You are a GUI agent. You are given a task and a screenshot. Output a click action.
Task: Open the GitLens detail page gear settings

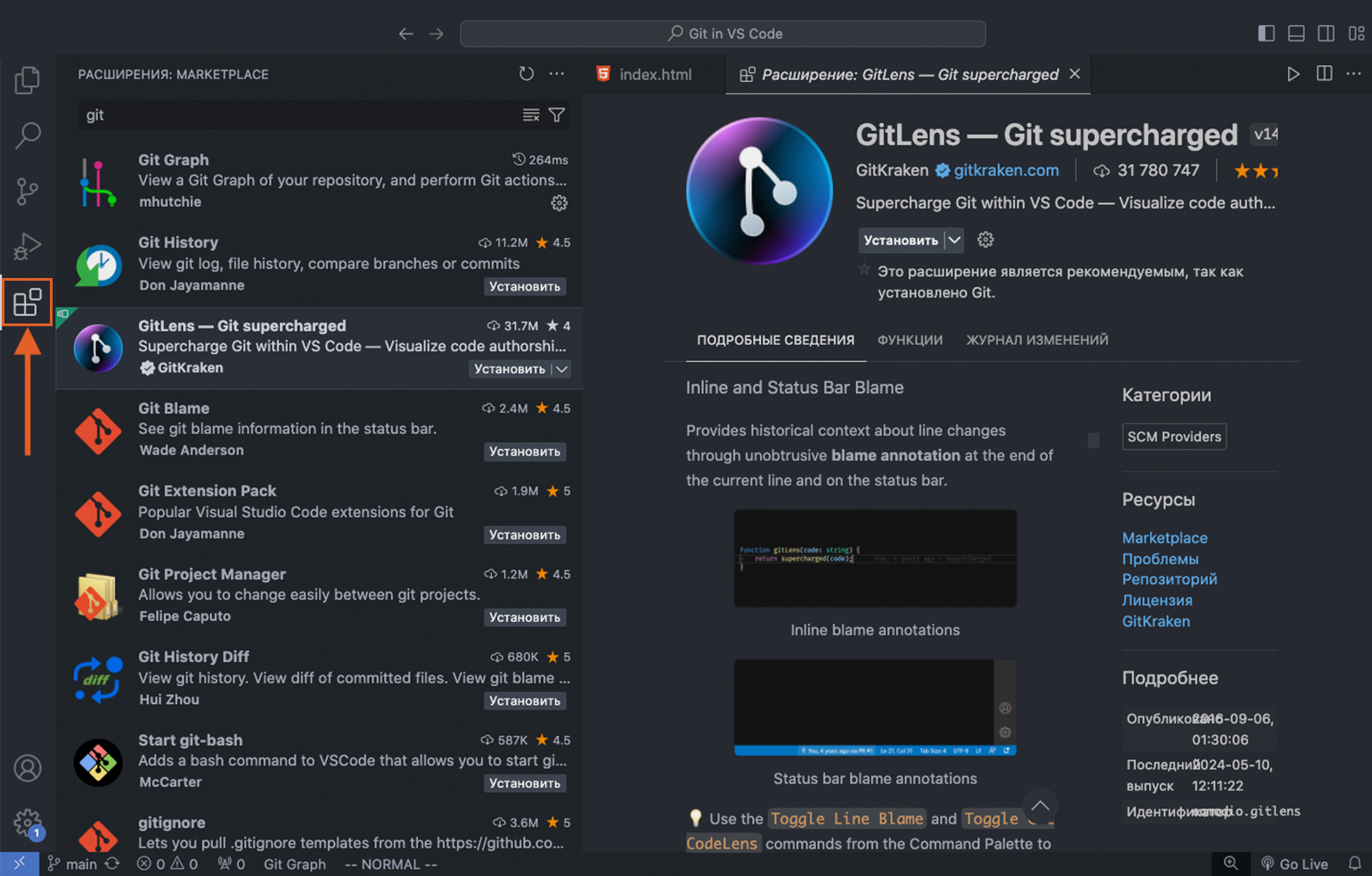[985, 240]
